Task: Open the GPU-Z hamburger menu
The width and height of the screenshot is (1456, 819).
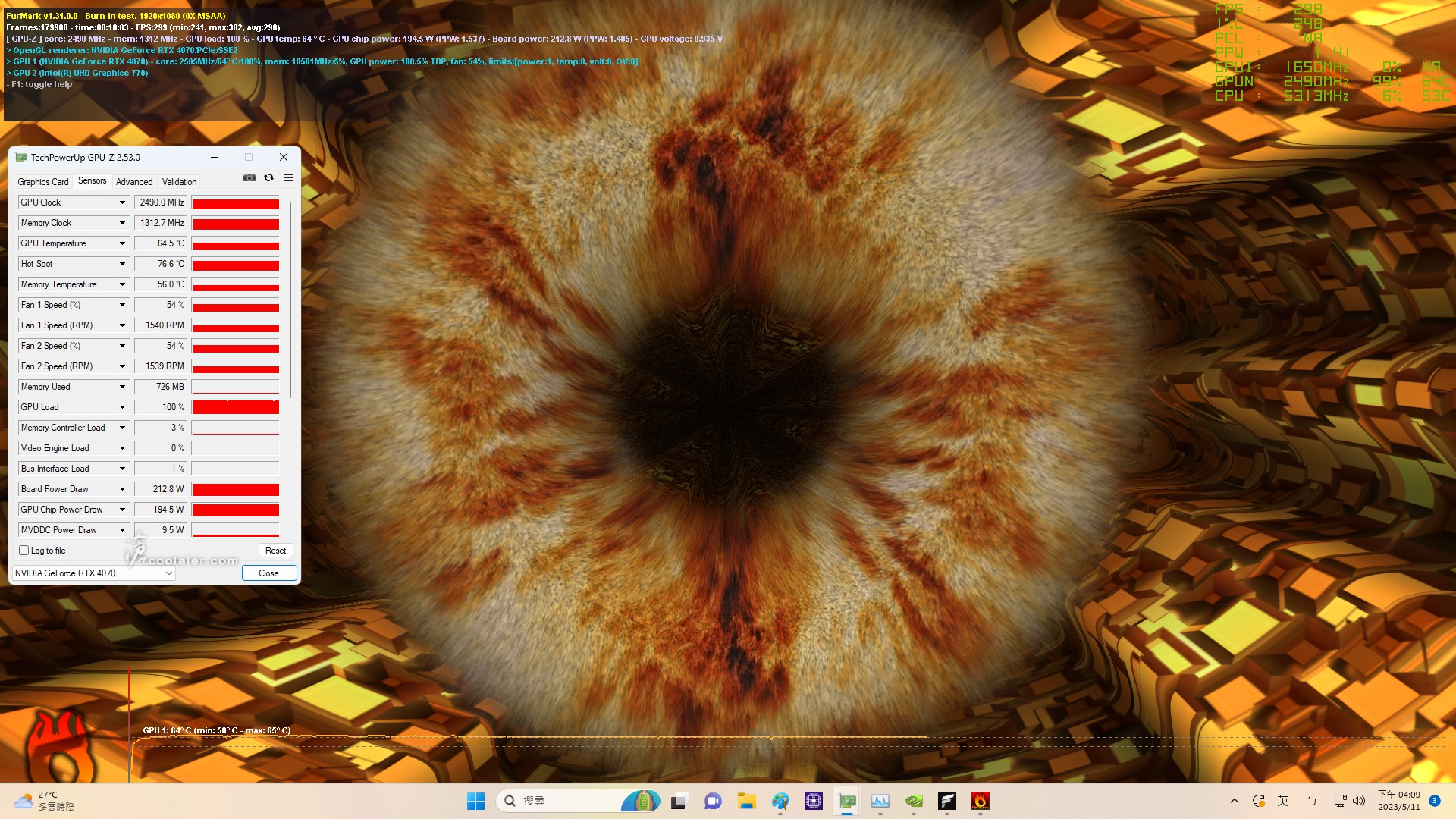Action: click(288, 177)
